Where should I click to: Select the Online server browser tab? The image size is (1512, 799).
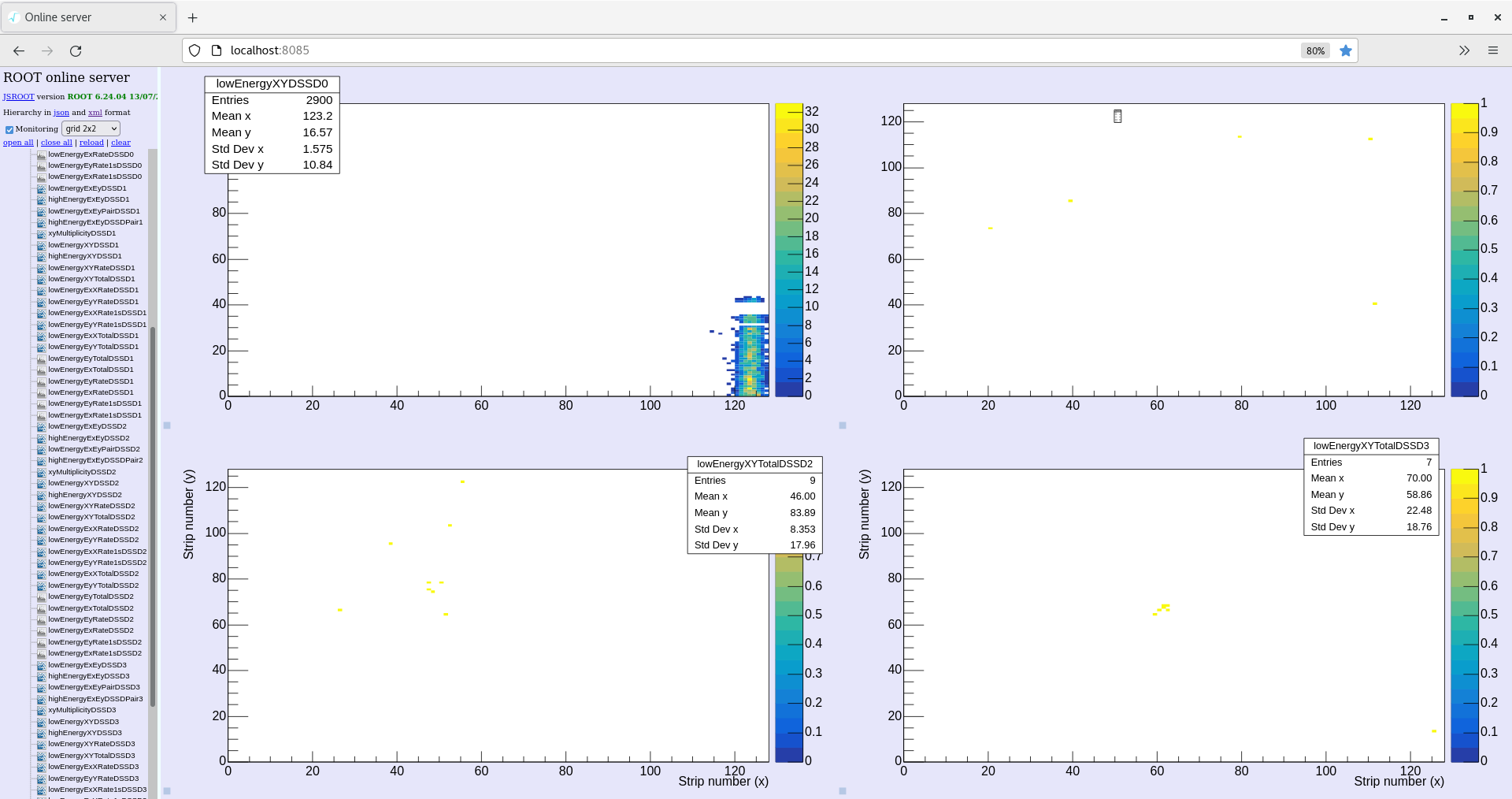(x=87, y=17)
